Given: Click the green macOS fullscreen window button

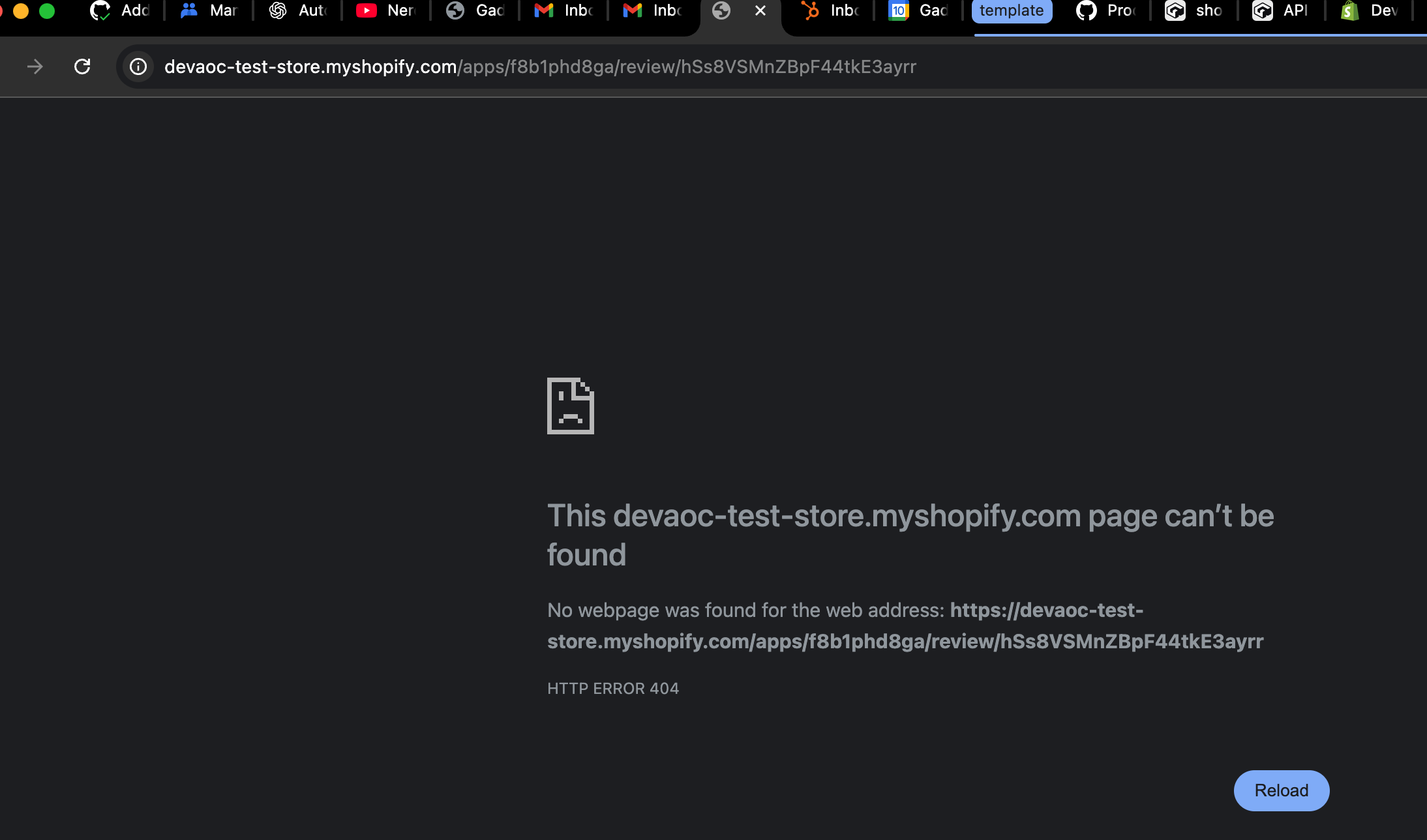Looking at the screenshot, I should coord(47,10).
